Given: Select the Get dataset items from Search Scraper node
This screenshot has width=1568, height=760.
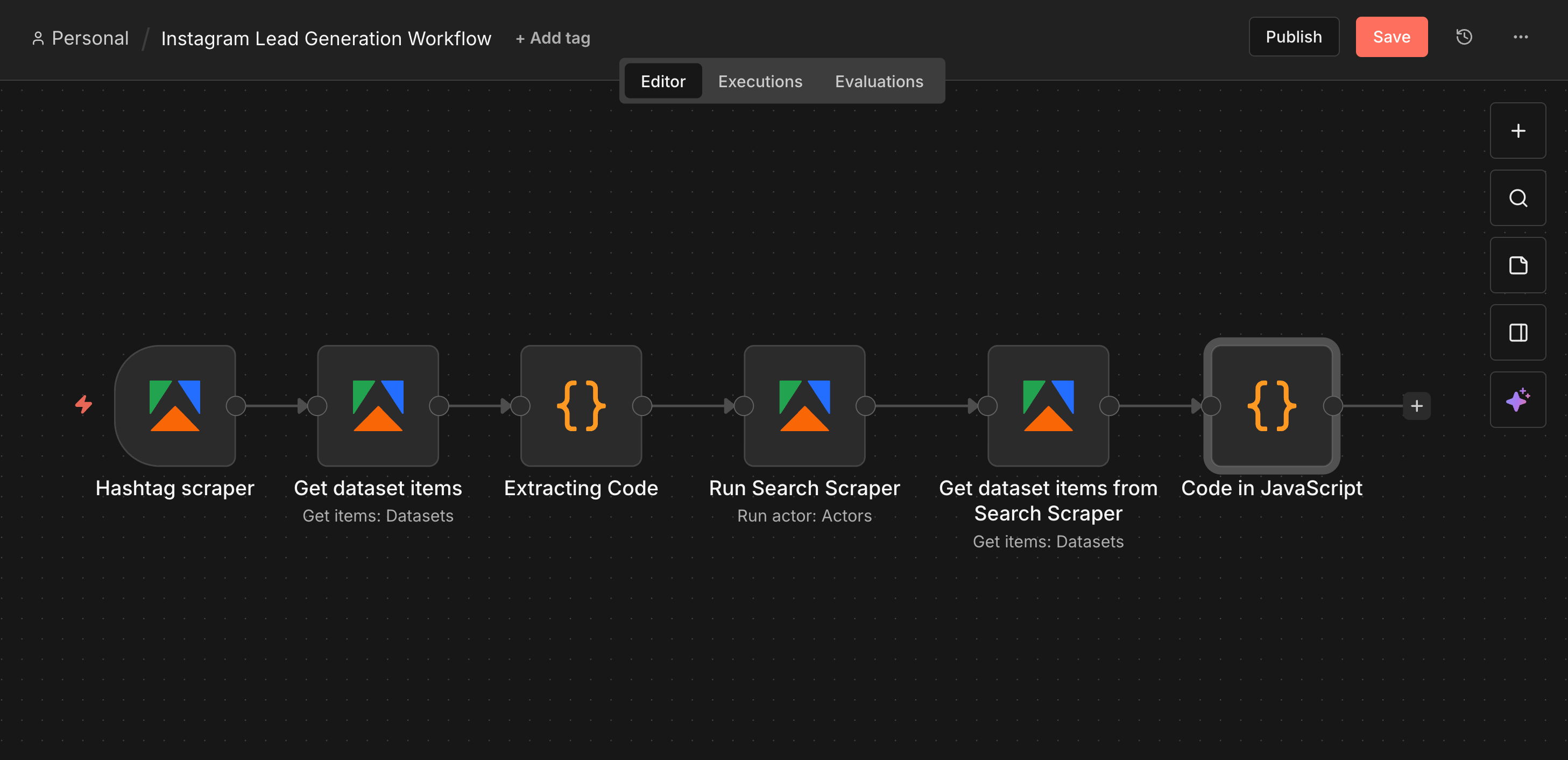Looking at the screenshot, I should 1048,406.
